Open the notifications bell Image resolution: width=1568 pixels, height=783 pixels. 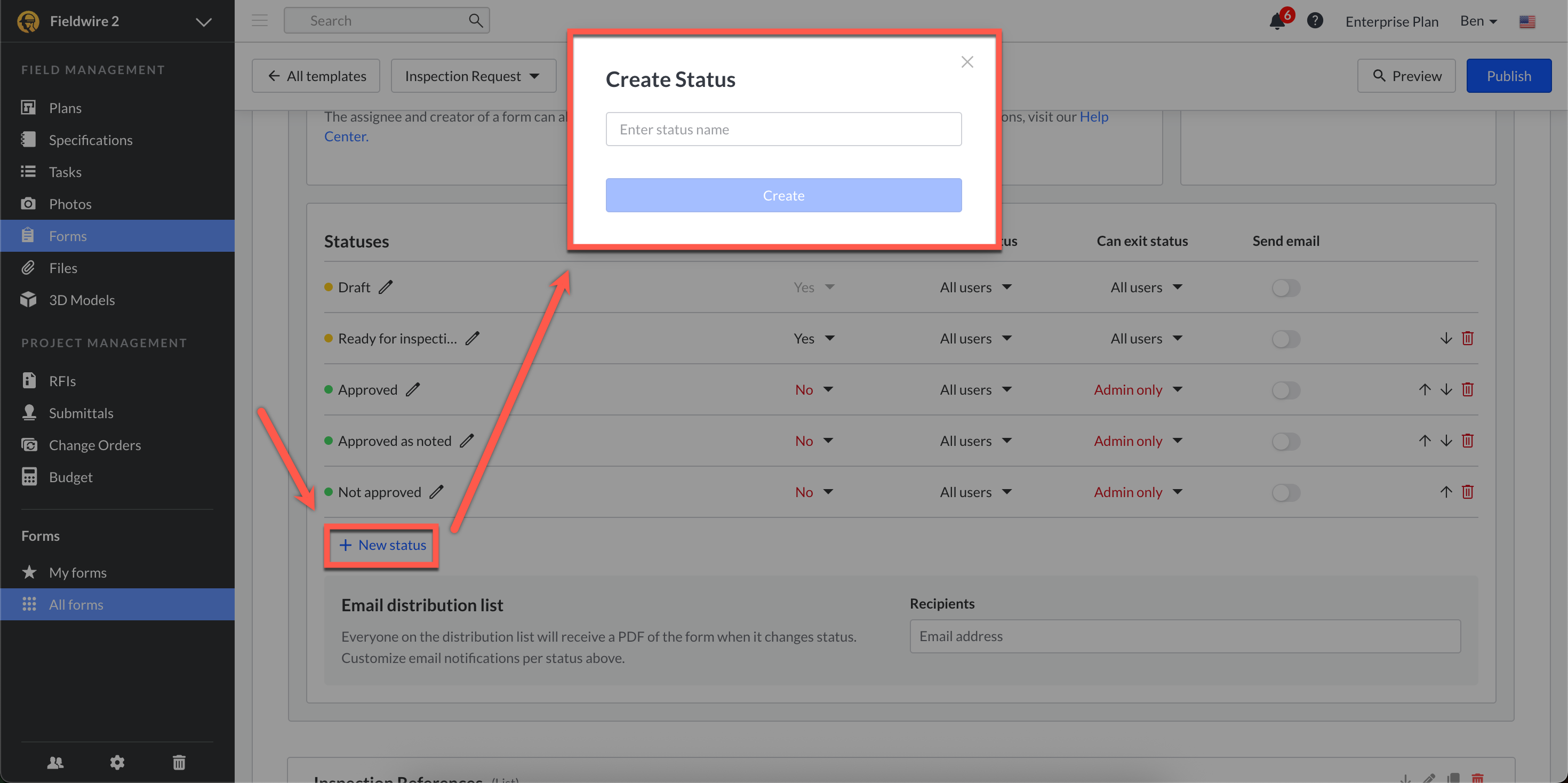pyautogui.click(x=1277, y=22)
